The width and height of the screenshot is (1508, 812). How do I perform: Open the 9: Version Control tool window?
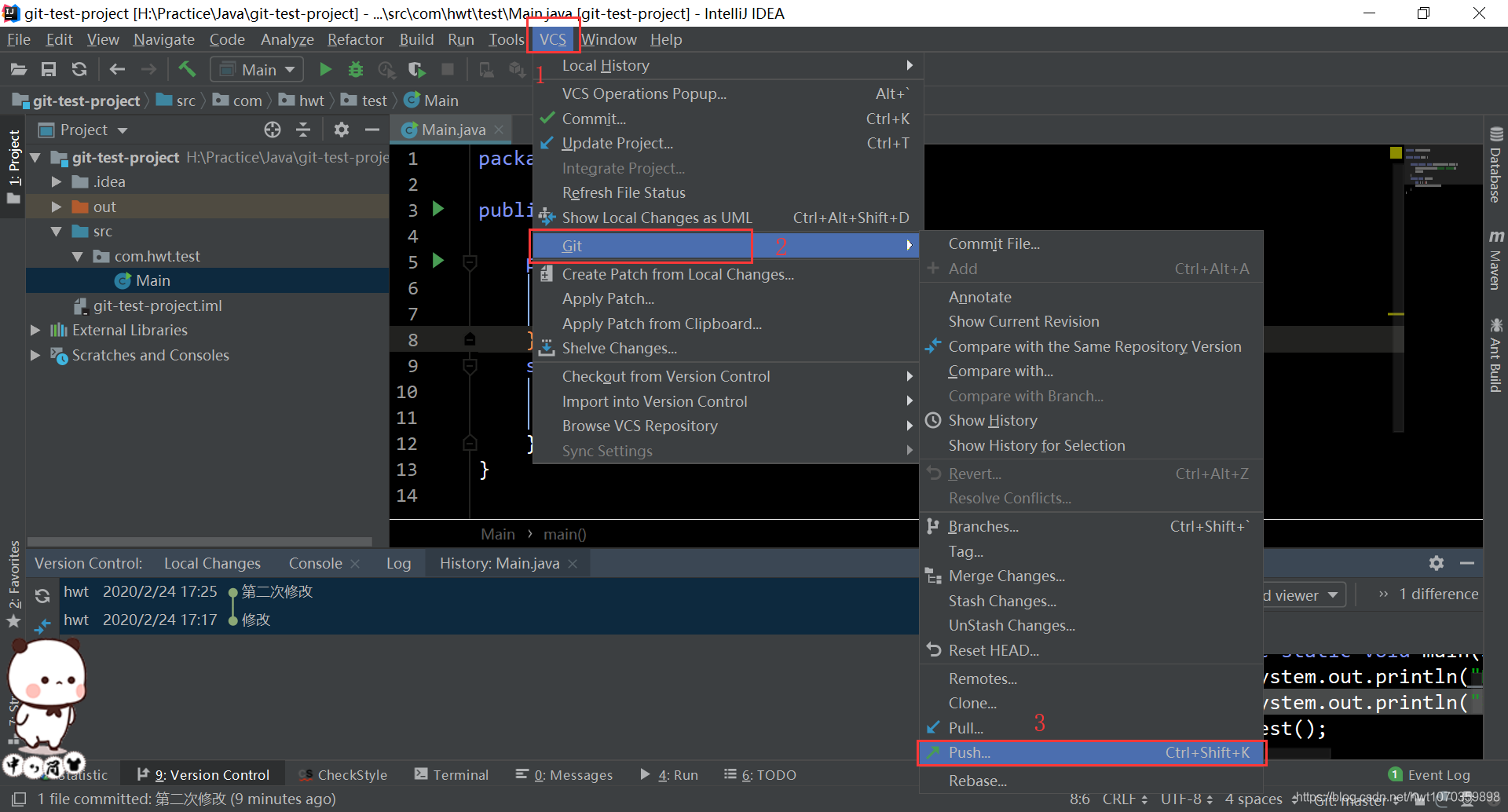tap(203, 775)
